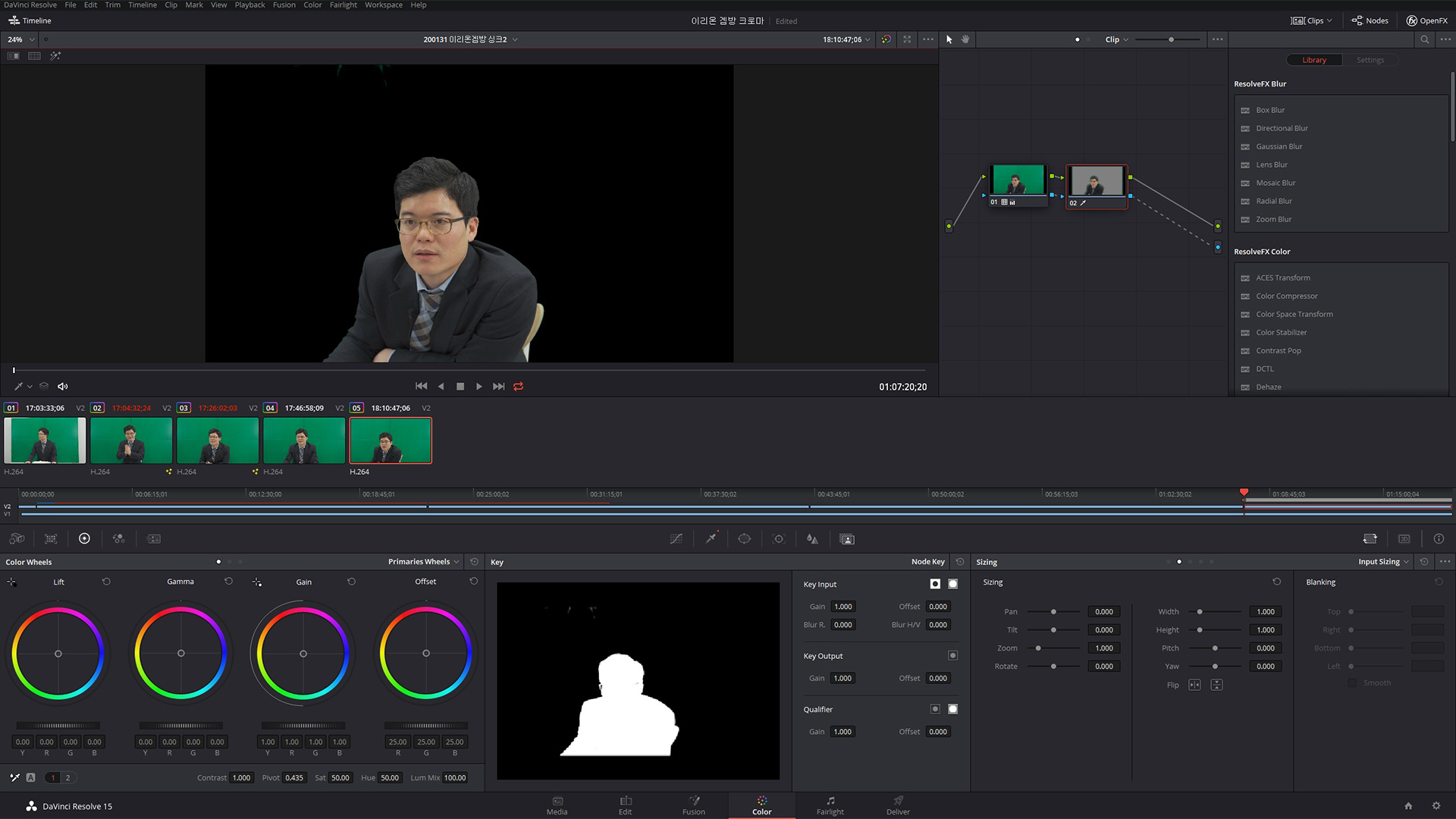Screen dimensions: 1456x819
Task: Open the Fusion menu in menu bar
Action: pos(284,5)
